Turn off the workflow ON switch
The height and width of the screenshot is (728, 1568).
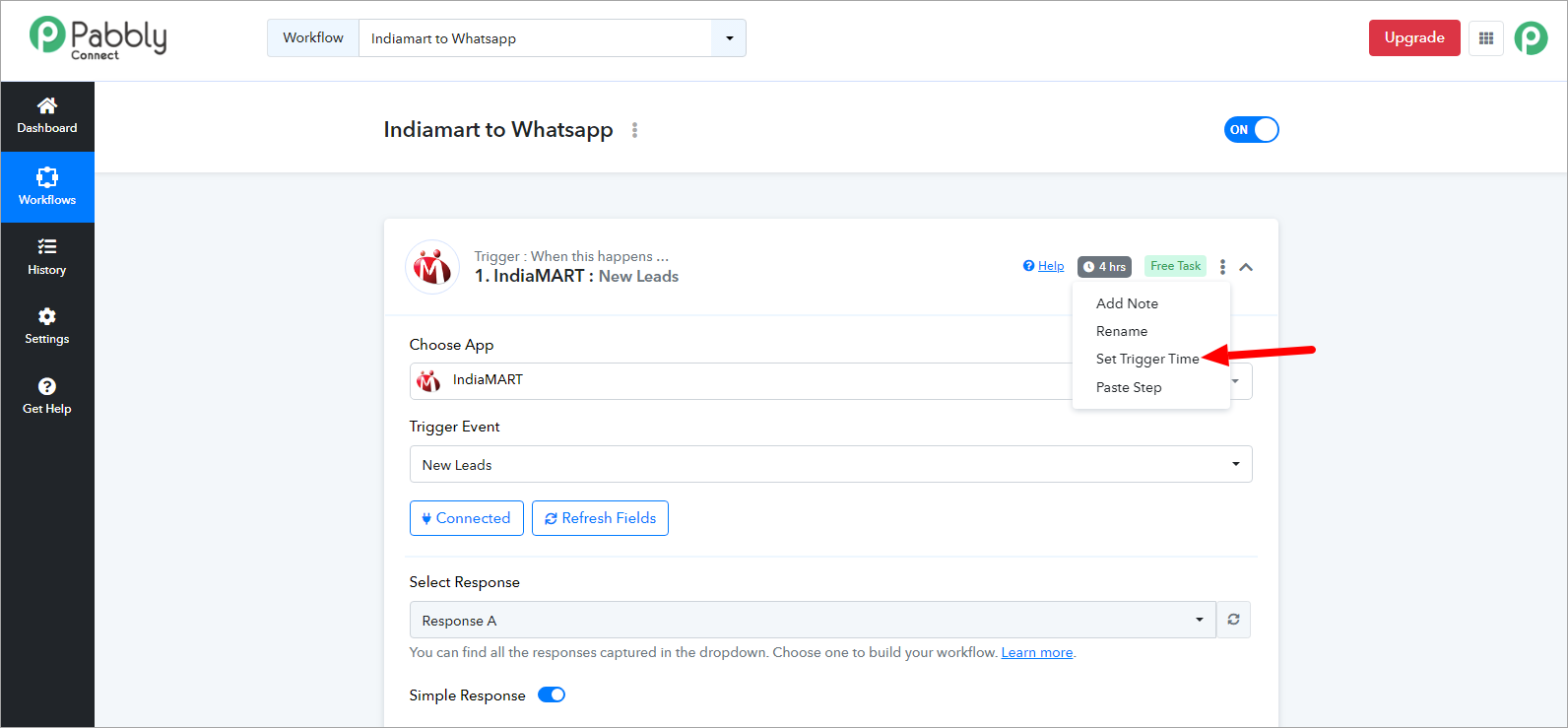coord(1251,130)
